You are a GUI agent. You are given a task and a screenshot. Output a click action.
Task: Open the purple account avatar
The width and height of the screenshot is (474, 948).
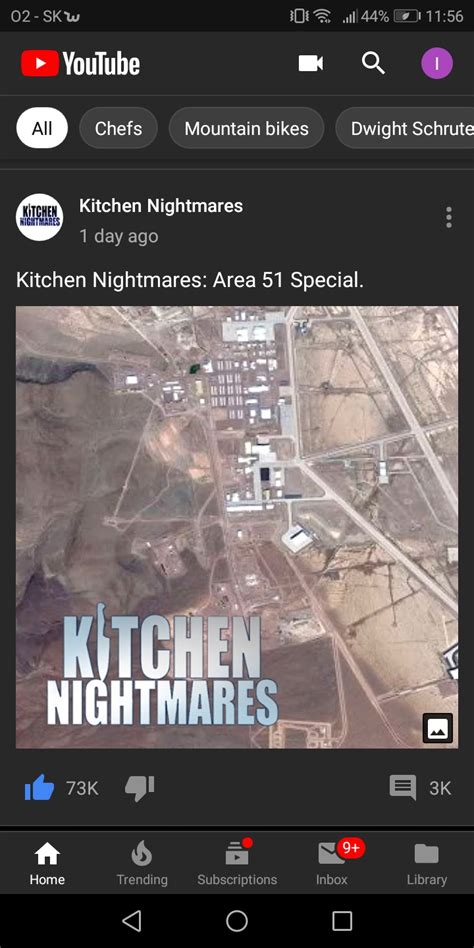tap(437, 63)
